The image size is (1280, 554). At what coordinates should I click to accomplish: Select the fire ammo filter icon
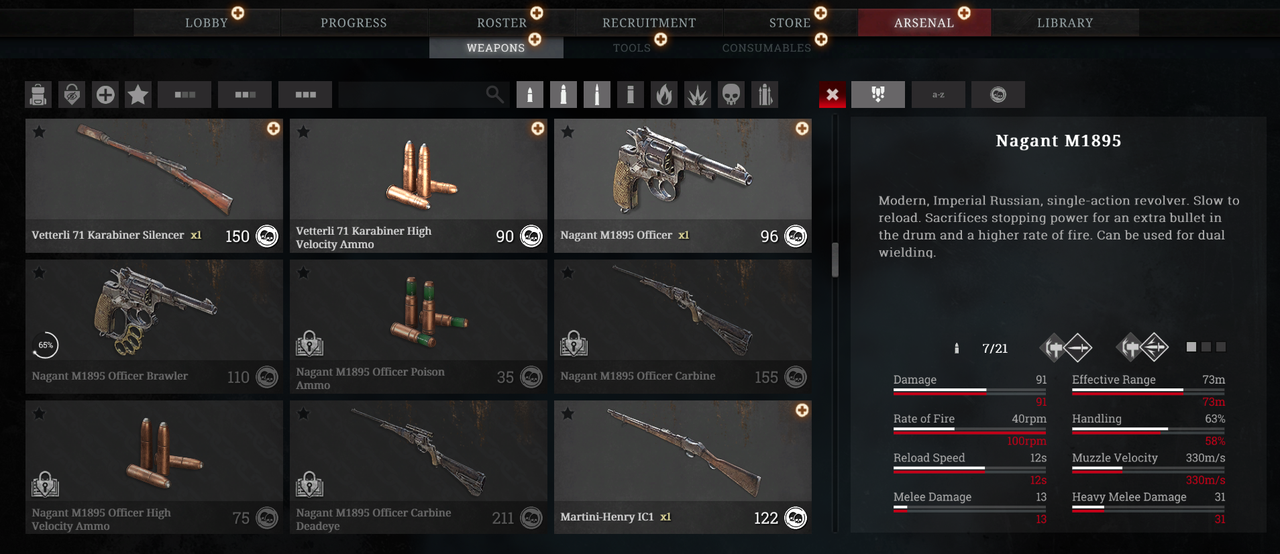663,95
